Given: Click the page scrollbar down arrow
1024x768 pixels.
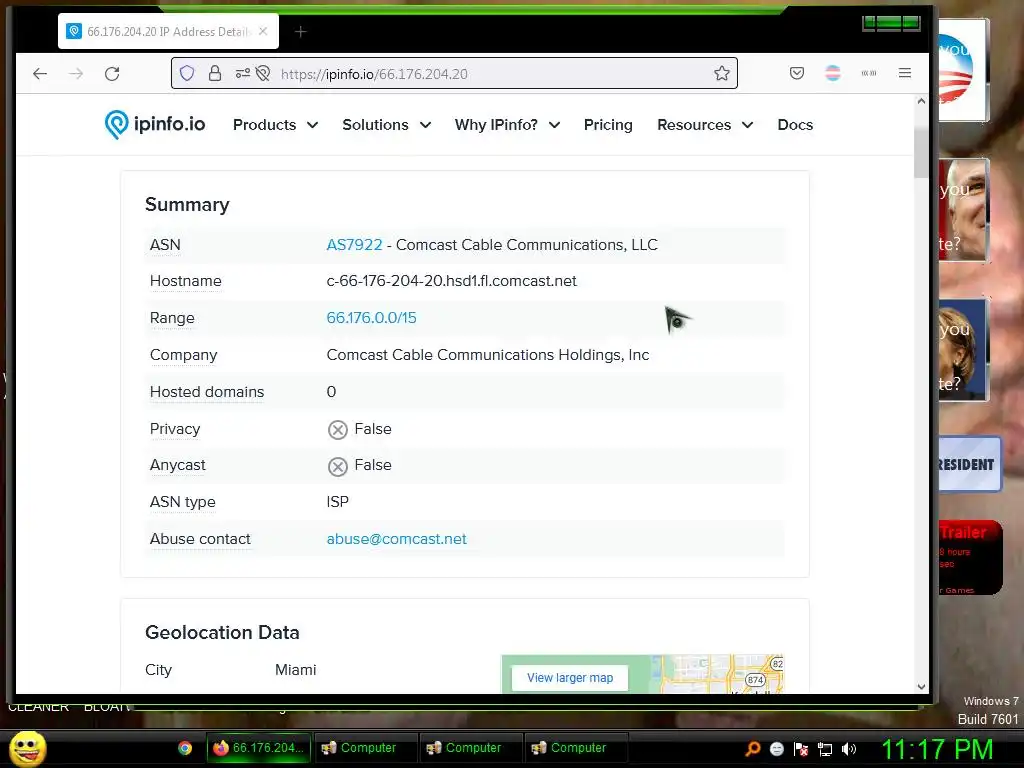Looking at the screenshot, I should (921, 687).
